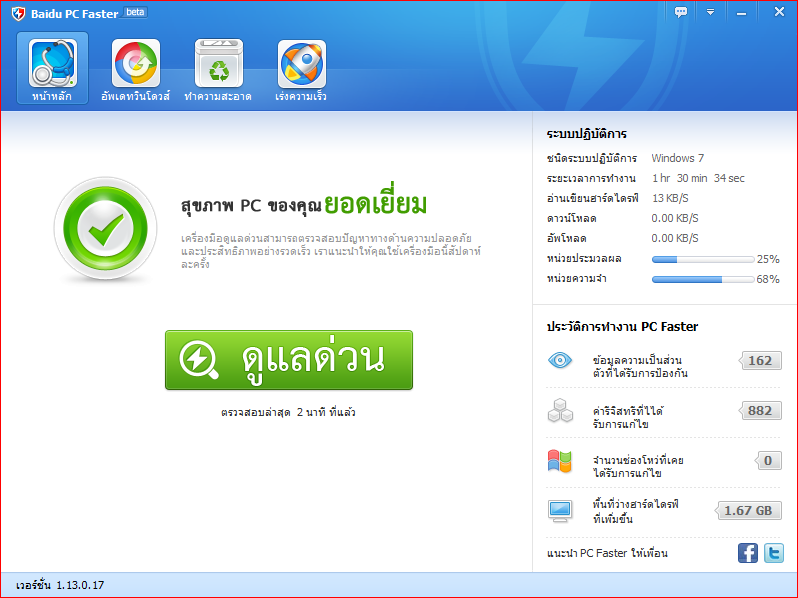Viewport: 798px width, 598px height.
Task: Share PC Faster on Facebook
Action: (748, 553)
